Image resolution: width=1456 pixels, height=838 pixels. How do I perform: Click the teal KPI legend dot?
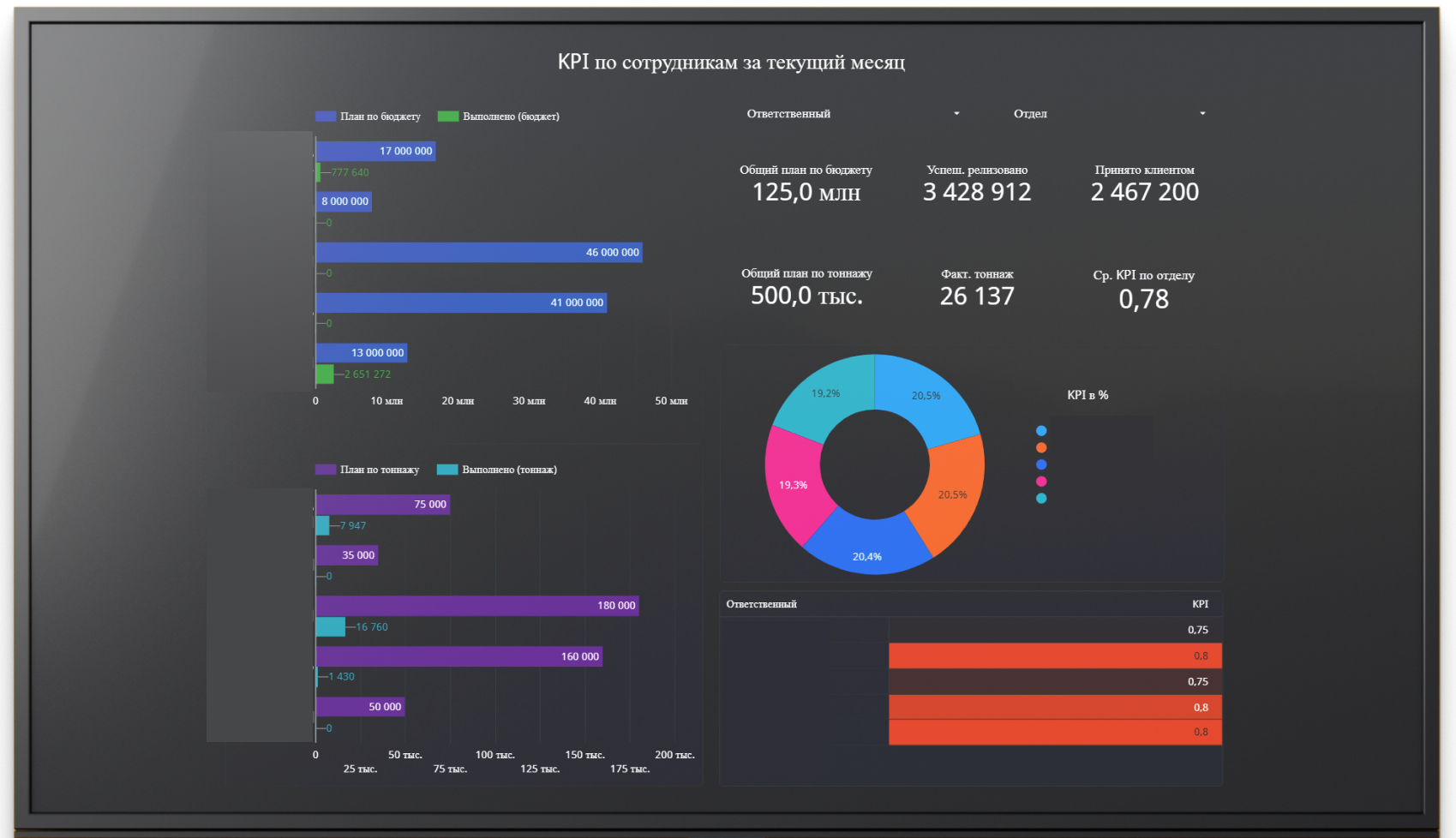[1041, 499]
